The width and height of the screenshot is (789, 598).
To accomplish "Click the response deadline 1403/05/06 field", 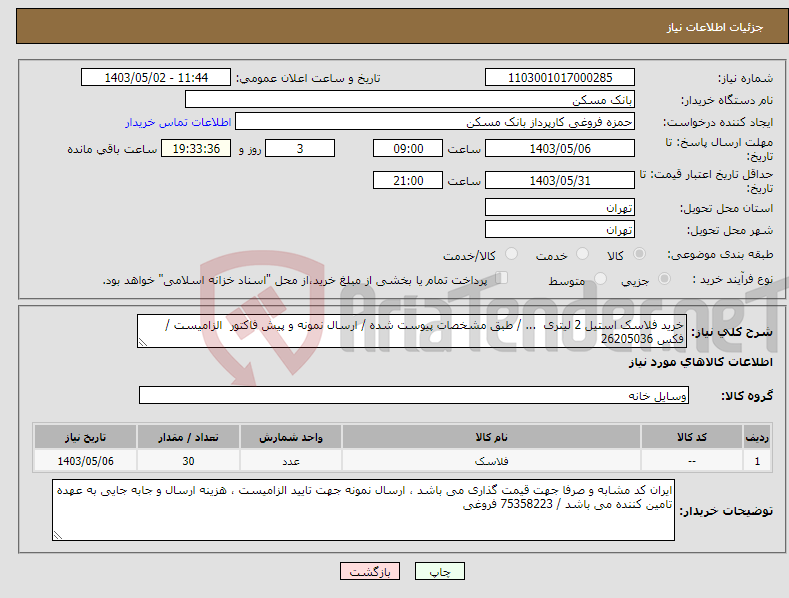I will pyautogui.click(x=560, y=148).
